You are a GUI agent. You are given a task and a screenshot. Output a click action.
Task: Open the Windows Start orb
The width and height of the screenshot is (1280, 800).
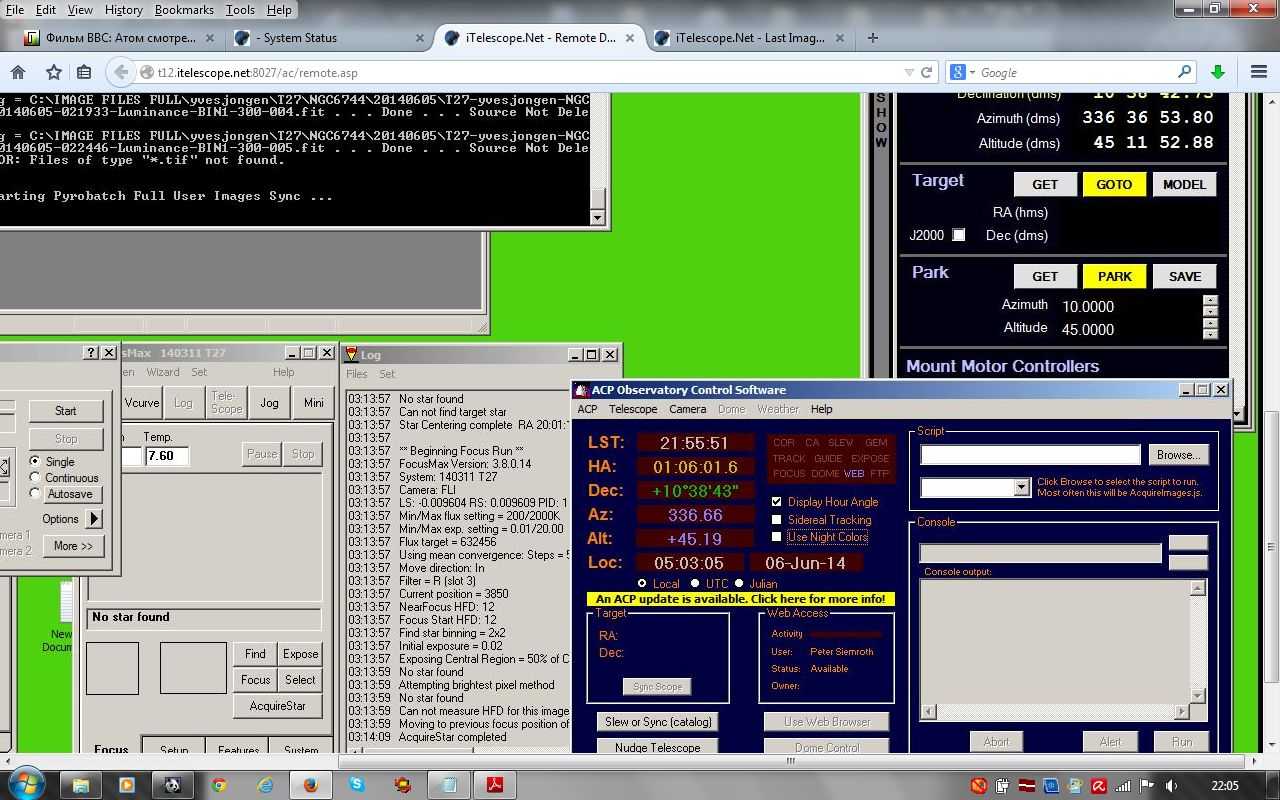click(x=24, y=783)
